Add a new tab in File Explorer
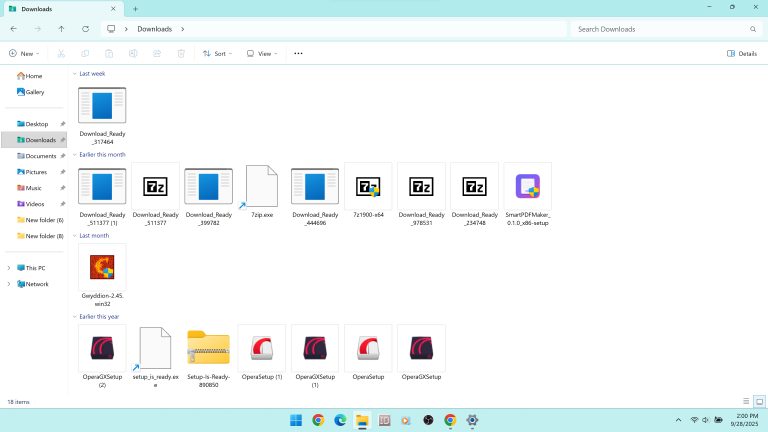 136,8
